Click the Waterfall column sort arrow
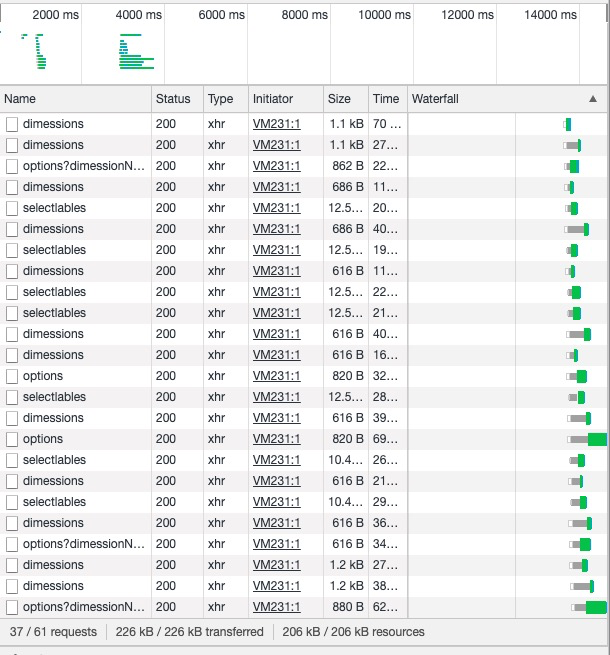The height and width of the screenshot is (655, 610). [593, 99]
